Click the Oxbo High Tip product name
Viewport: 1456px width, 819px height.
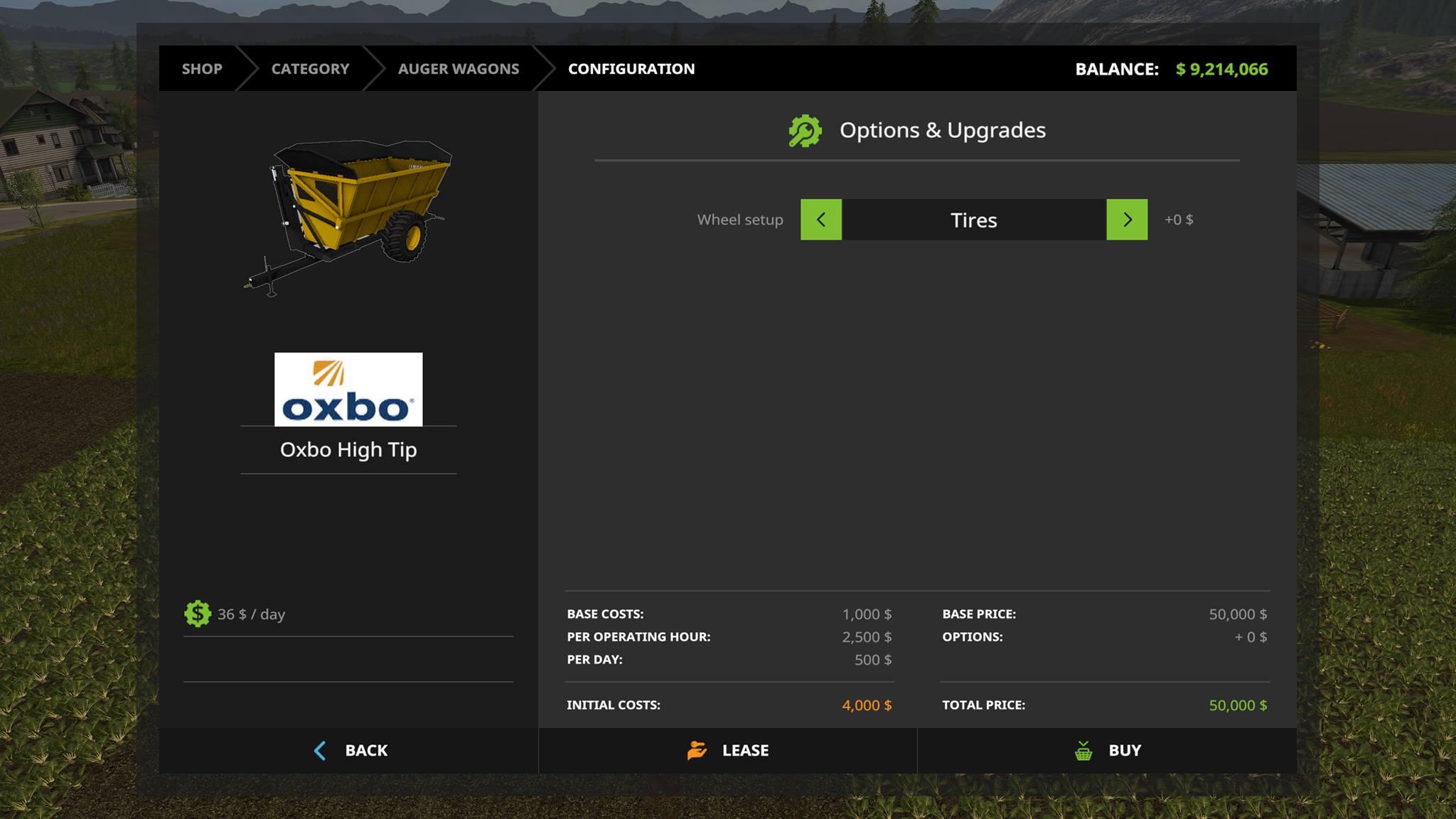348,449
